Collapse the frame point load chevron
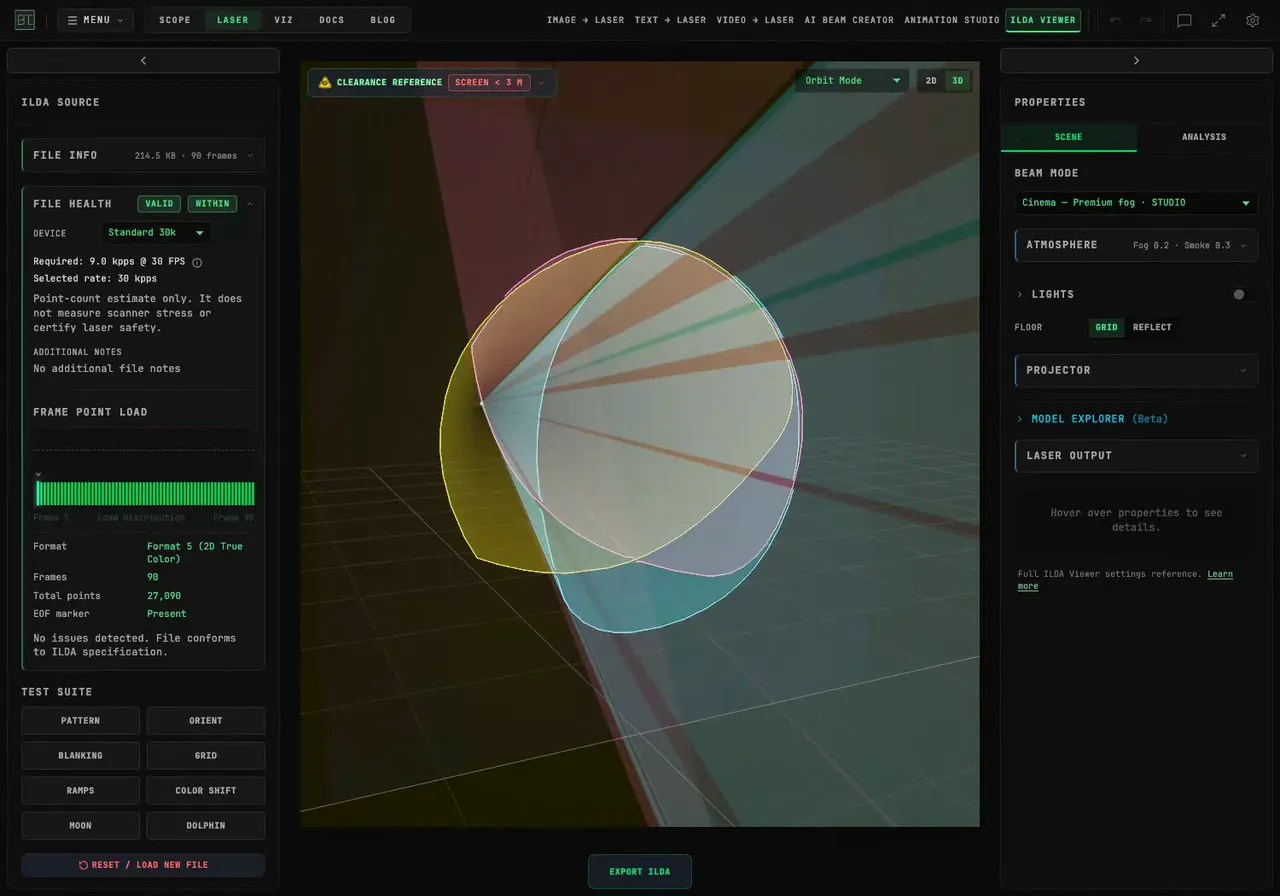This screenshot has width=1280, height=896. 38,474
